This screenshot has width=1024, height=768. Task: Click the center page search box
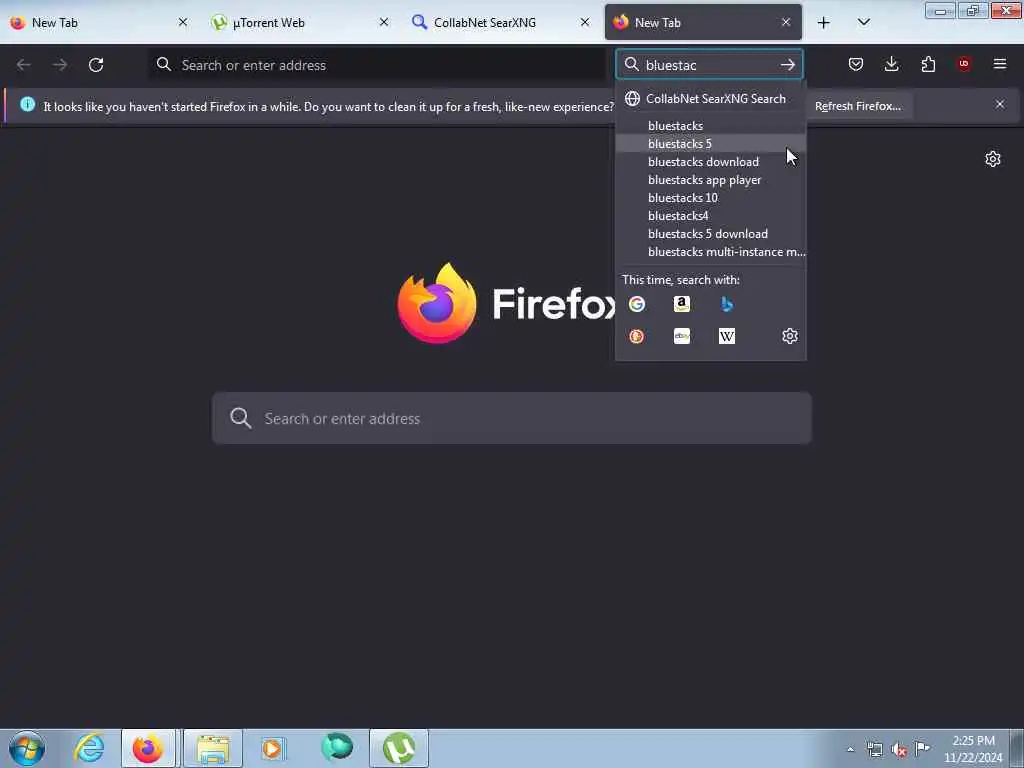[x=511, y=419]
